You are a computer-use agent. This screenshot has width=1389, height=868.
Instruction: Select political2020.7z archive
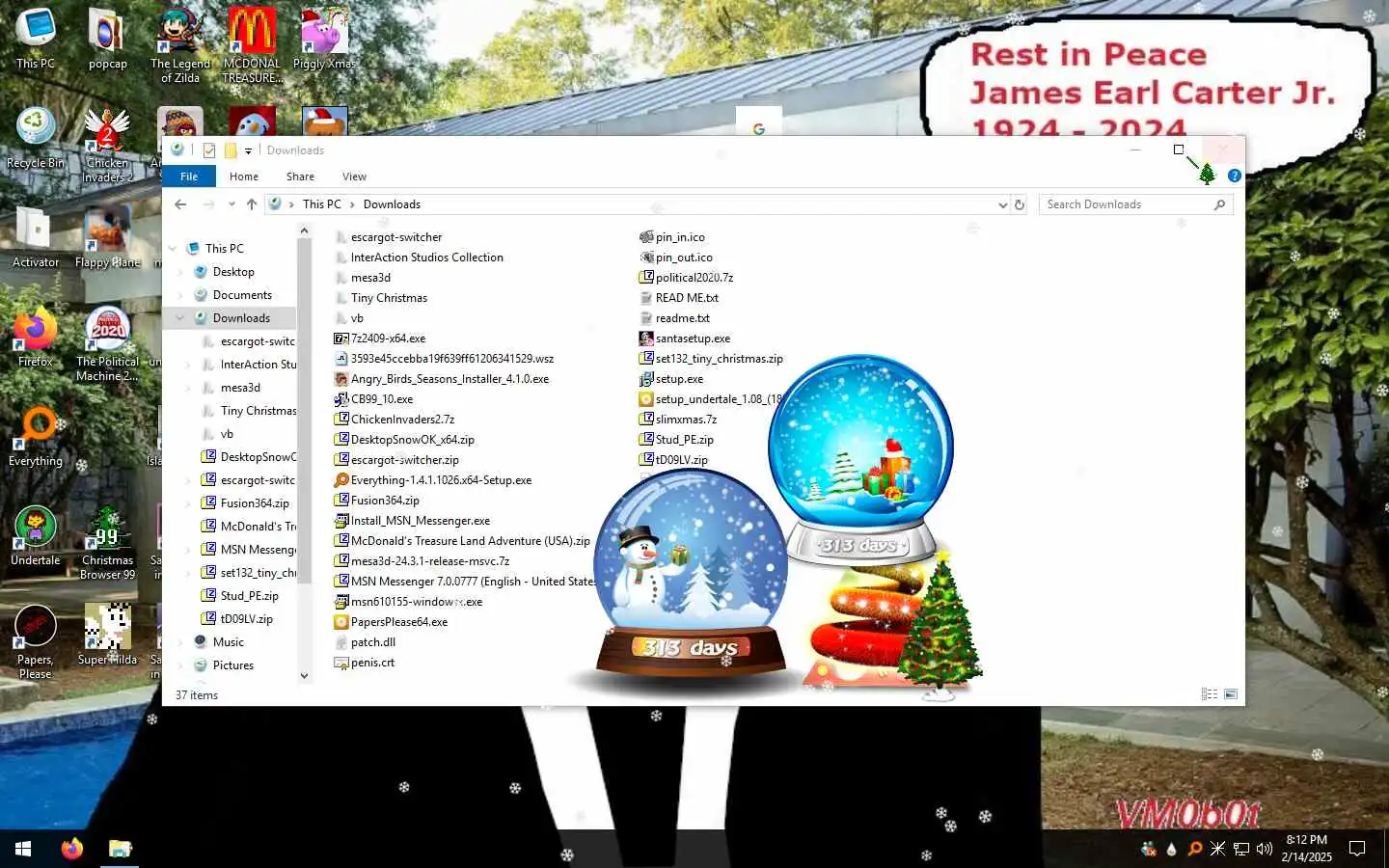[x=687, y=278]
